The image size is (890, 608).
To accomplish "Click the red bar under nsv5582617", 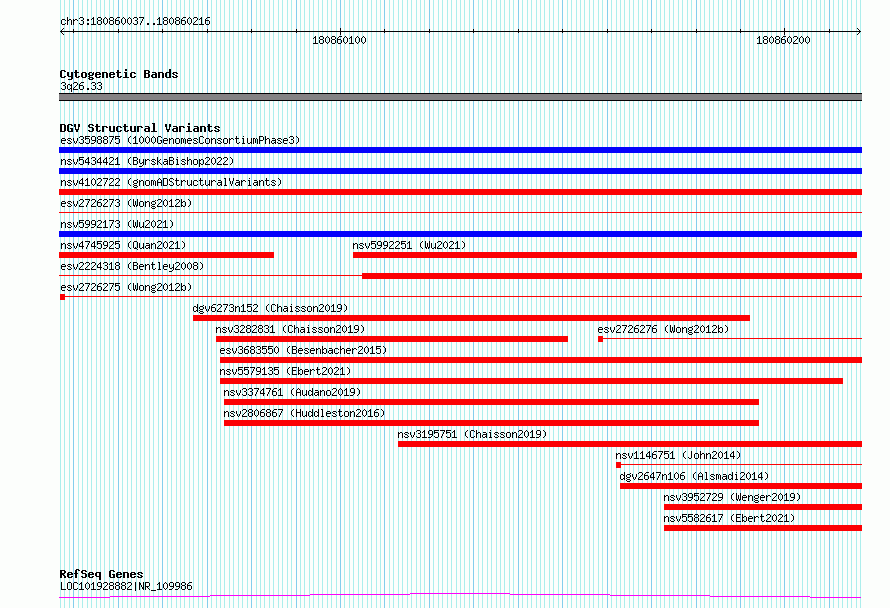I will (763, 528).
